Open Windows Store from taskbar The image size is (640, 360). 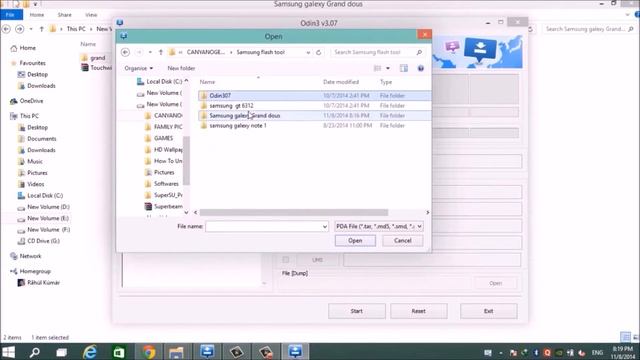pos(119,352)
